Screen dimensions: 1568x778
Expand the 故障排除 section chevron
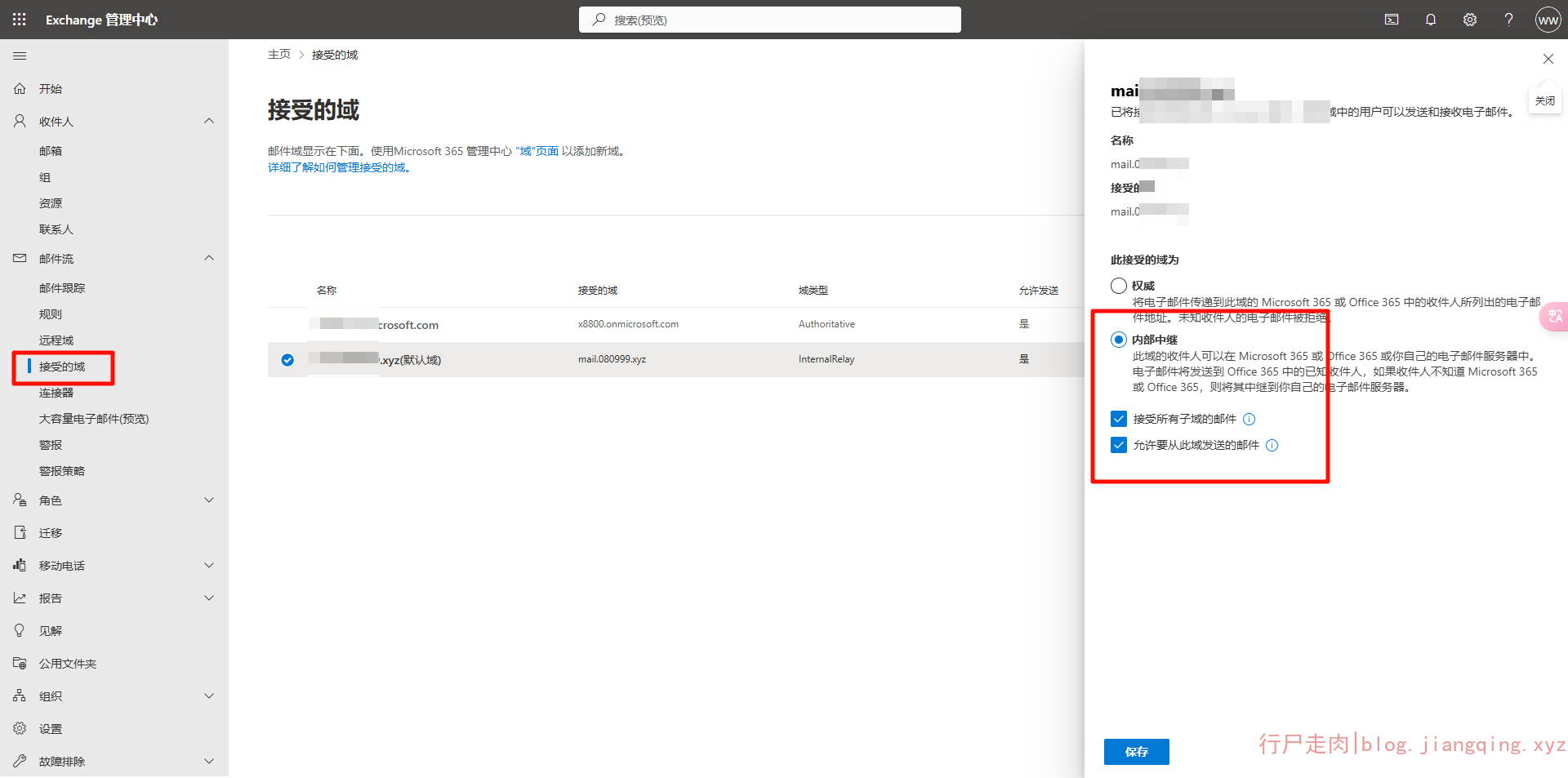209,762
